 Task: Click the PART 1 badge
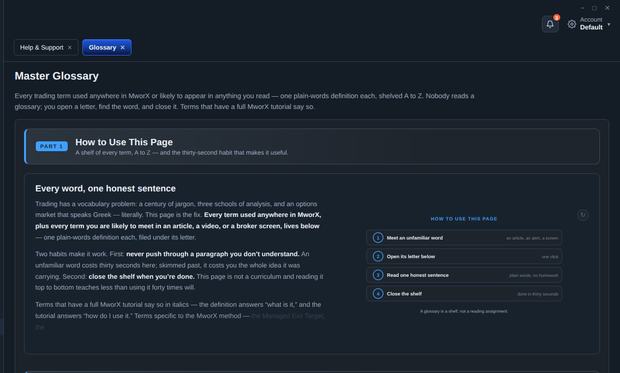tap(51, 146)
